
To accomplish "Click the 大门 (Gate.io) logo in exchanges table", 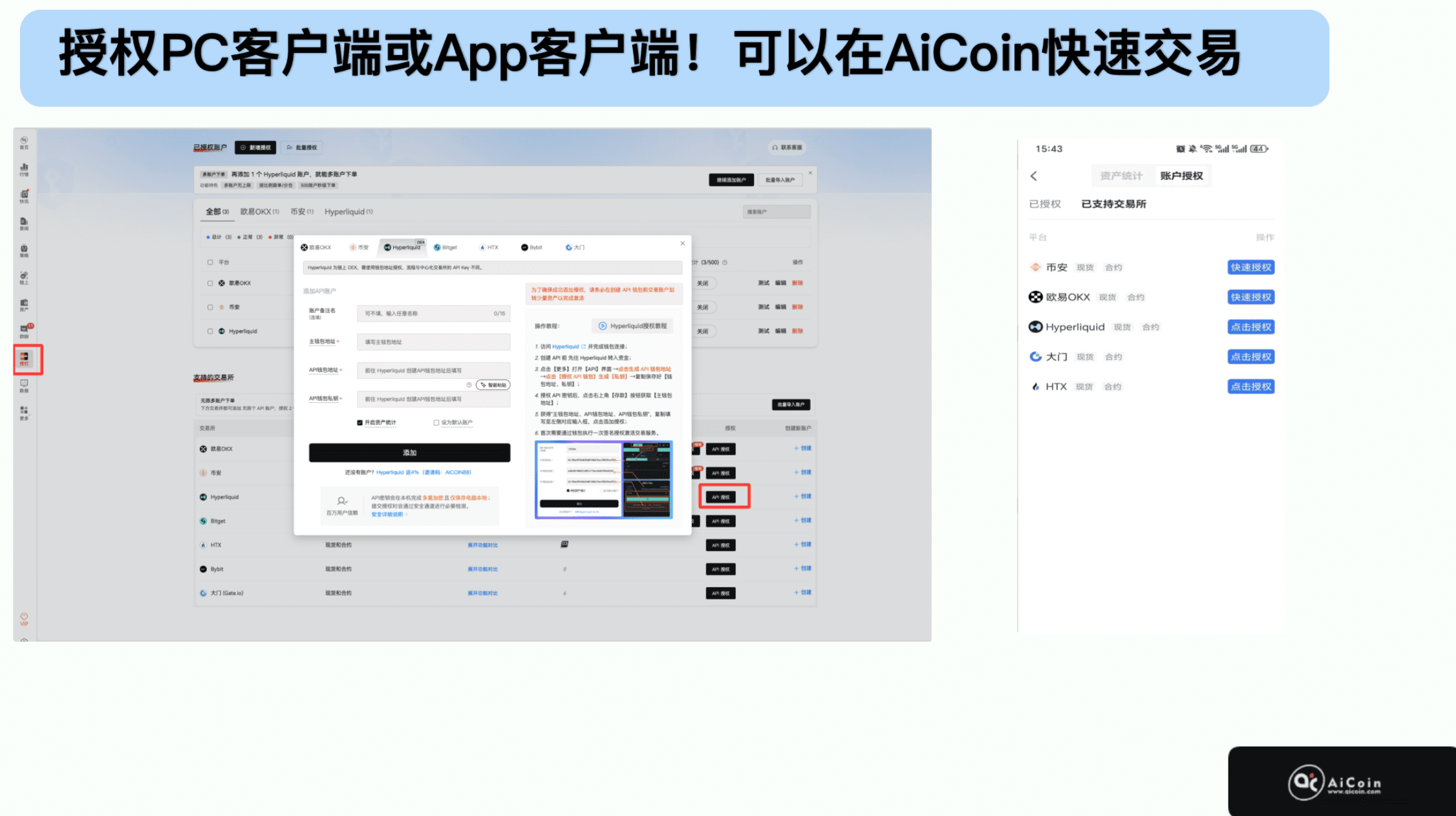I will pyautogui.click(x=203, y=593).
